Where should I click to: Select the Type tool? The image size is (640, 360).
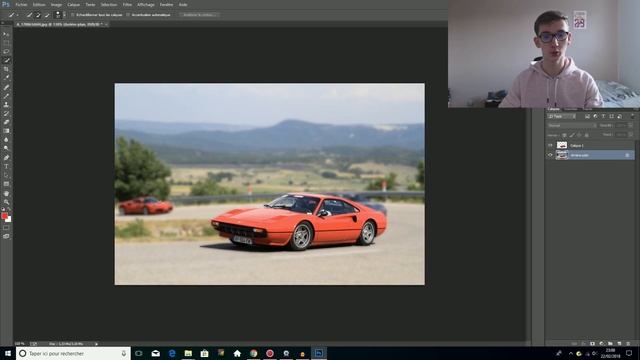pyautogui.click(x=6, y=166)
